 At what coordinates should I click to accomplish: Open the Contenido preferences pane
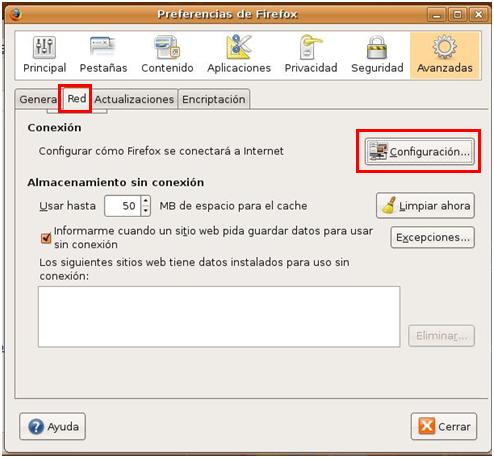point(167,55)
